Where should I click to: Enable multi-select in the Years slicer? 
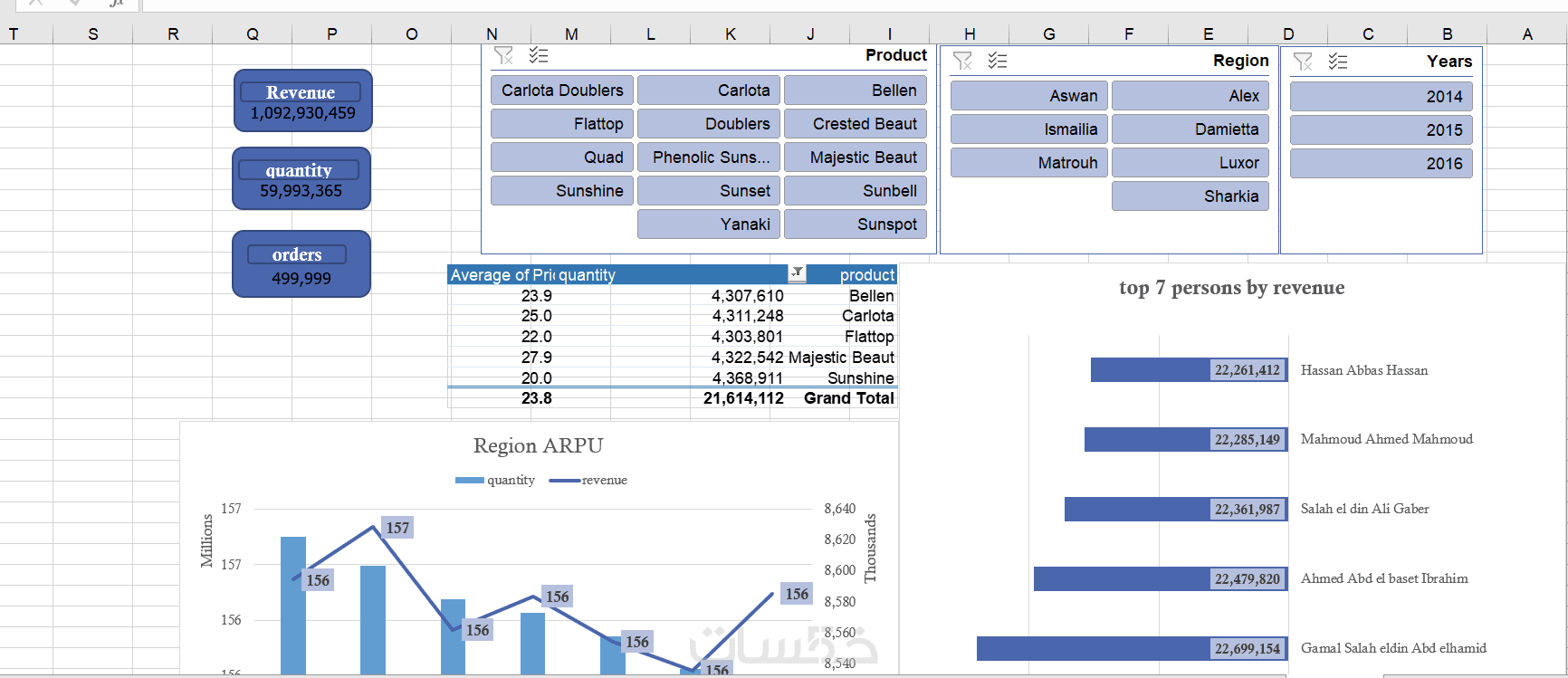point(1338,62)
